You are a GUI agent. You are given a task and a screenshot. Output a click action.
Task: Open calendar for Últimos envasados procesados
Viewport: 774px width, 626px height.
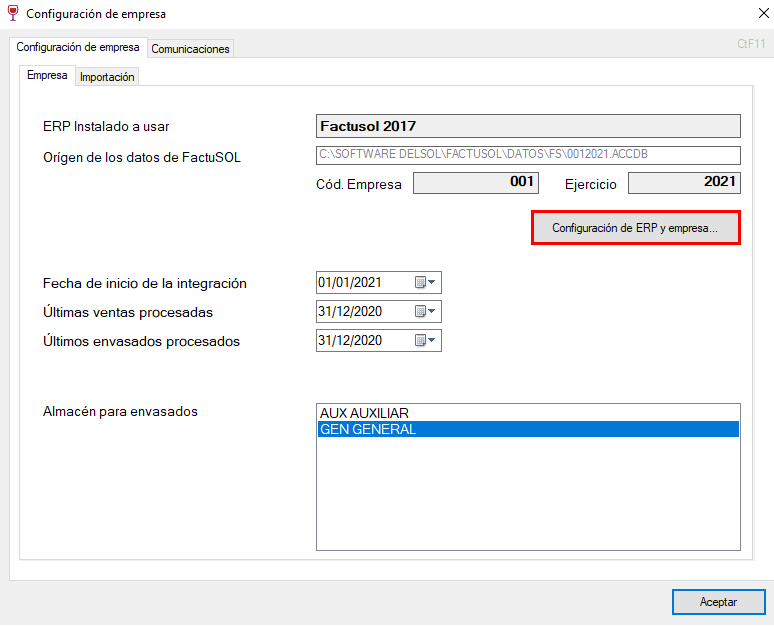tap(425, 340)
